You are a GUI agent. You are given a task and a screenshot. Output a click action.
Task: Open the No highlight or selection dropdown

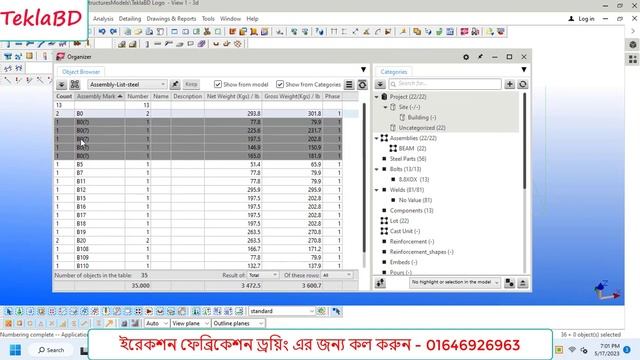455,282
